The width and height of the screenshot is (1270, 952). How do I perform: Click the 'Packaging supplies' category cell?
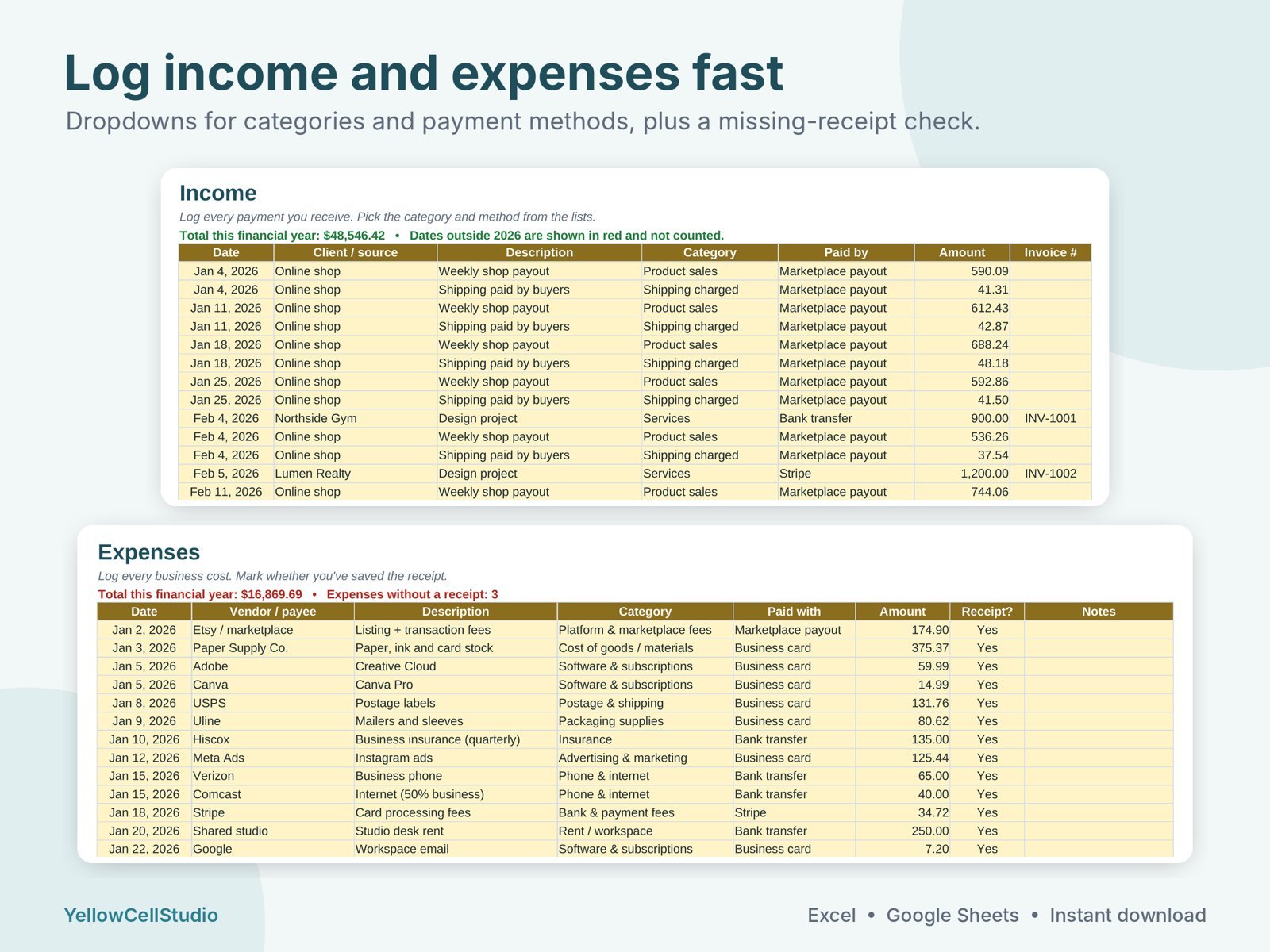645,721
